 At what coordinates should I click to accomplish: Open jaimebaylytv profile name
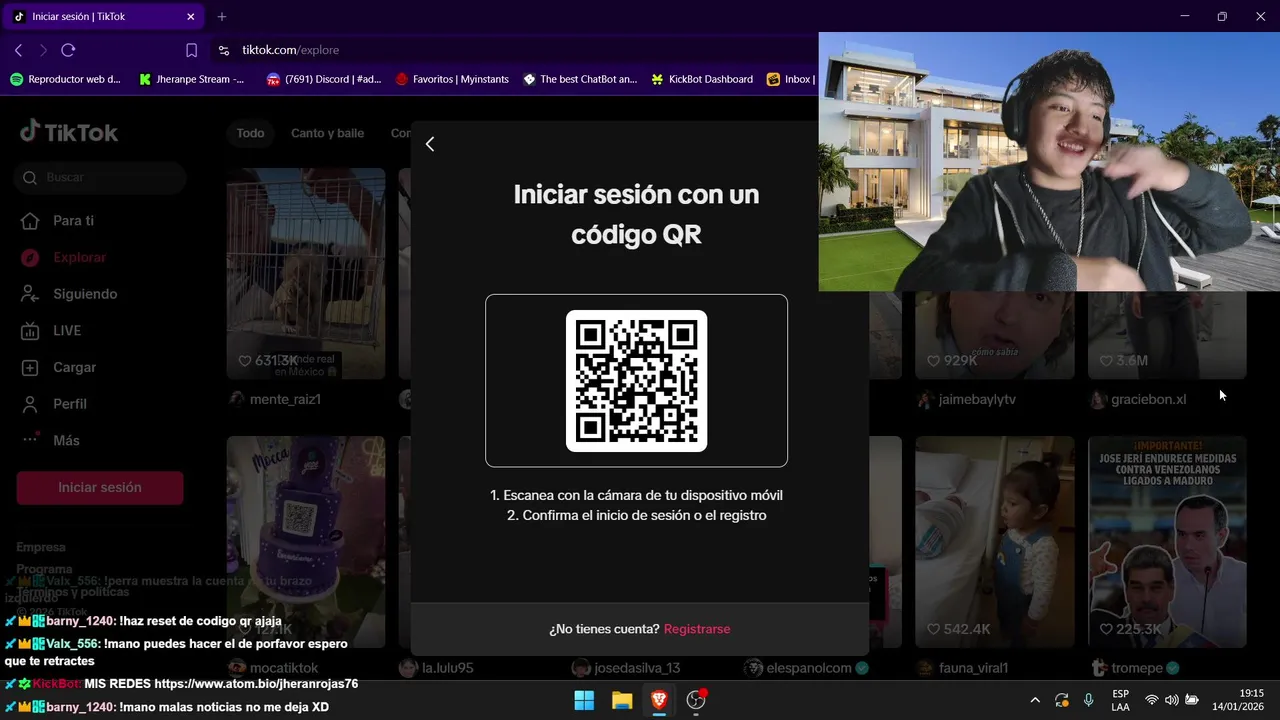[977, 400]
